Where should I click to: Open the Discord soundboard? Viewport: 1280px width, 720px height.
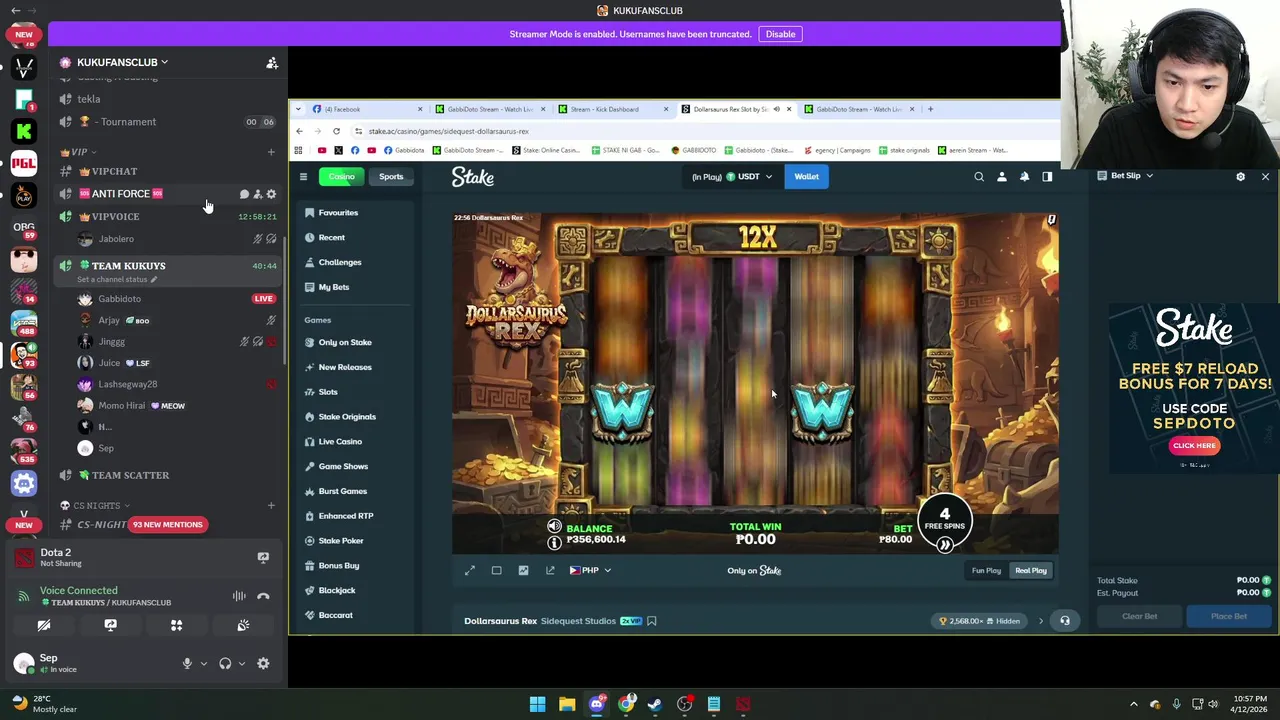(x=243, y=625)
